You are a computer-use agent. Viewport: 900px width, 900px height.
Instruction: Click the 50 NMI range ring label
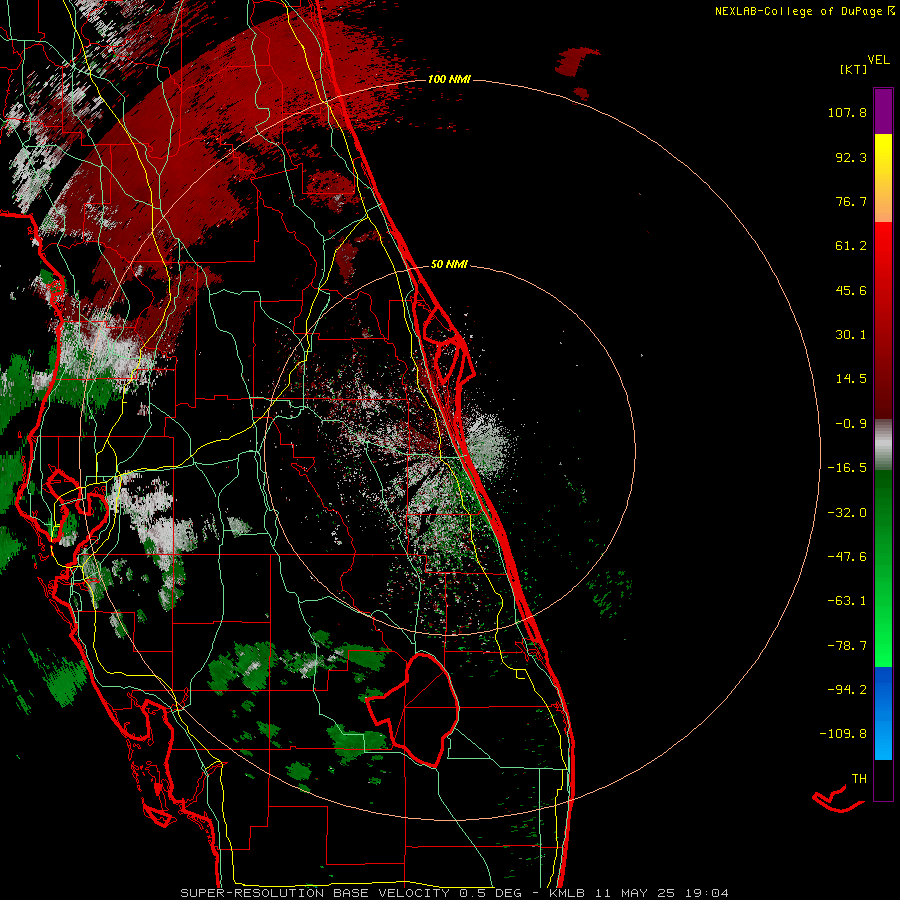tap(449, 264)
